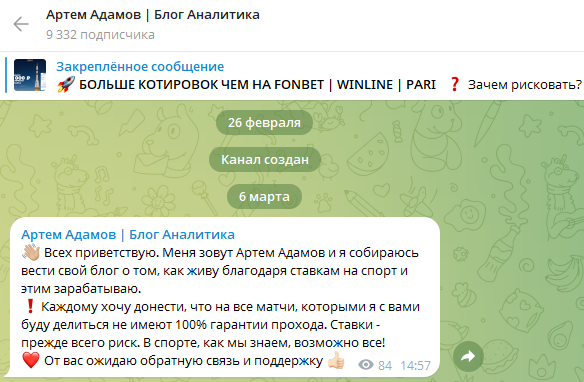584x382 pixels.
Task: Open channel title Артем Адамов in header
Action: pyautogui.click(x=153, y=15)
